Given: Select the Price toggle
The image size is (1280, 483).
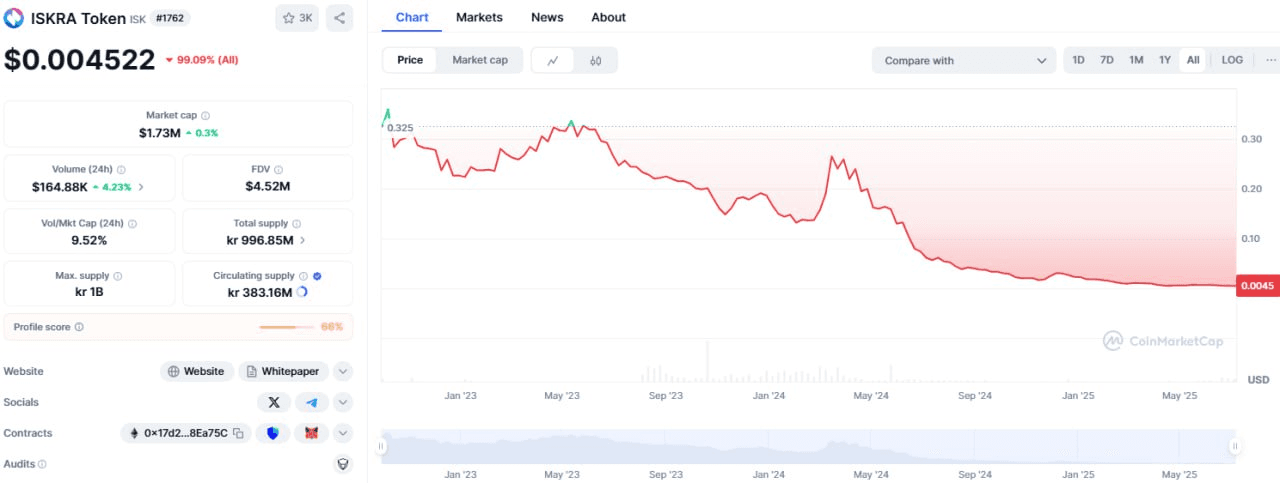Looking at the screenshot, I should coord(410,60).
